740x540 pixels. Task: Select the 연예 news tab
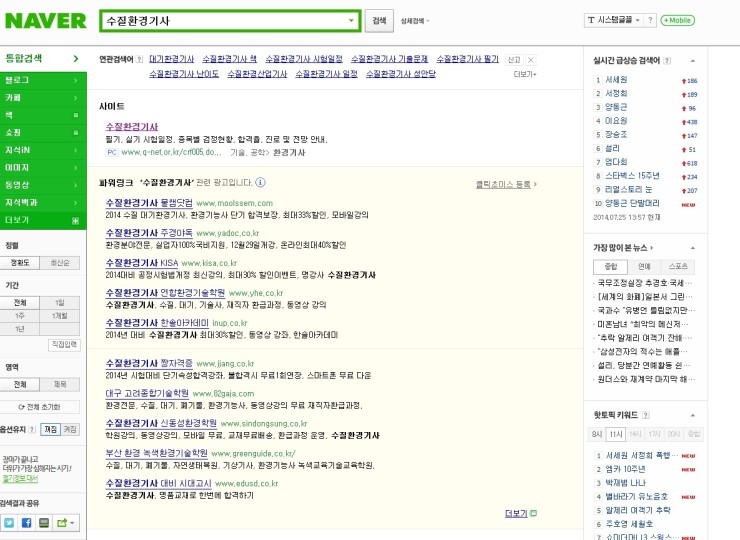click(644, 266)
